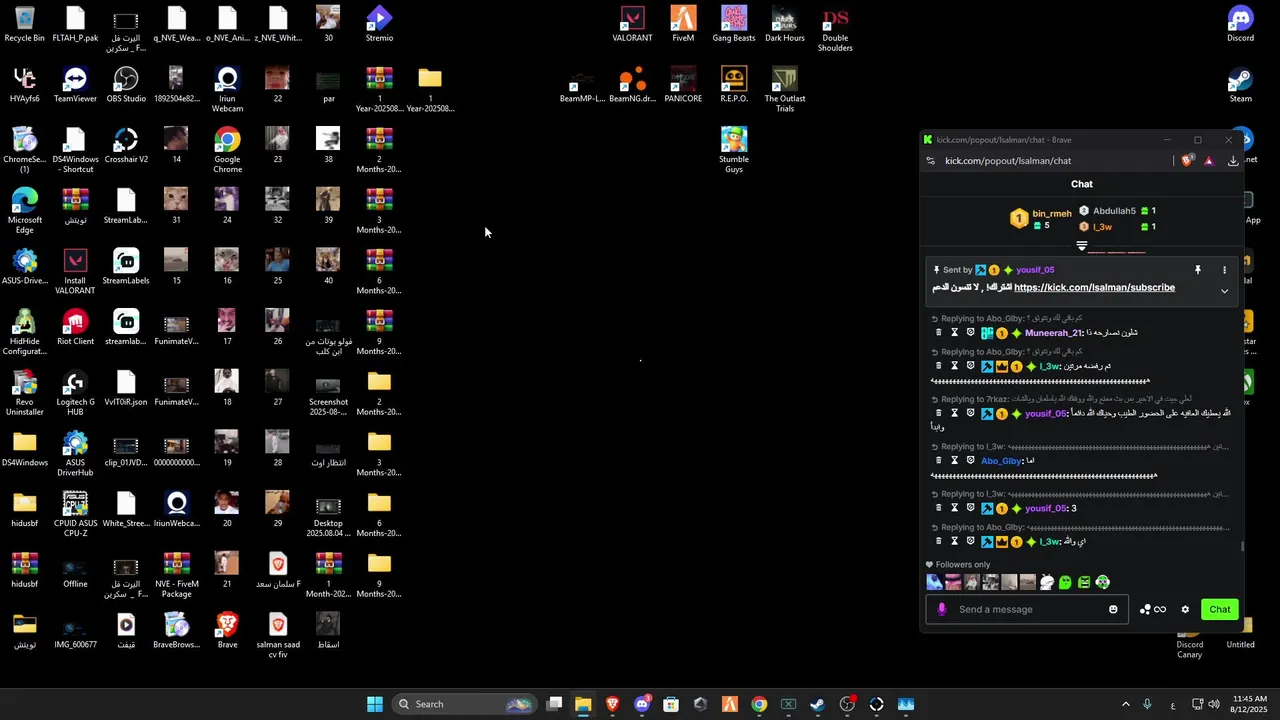Open the Brave Shields icon in address bar
Screen dimensions: 1280x720
coord(1187,161)
